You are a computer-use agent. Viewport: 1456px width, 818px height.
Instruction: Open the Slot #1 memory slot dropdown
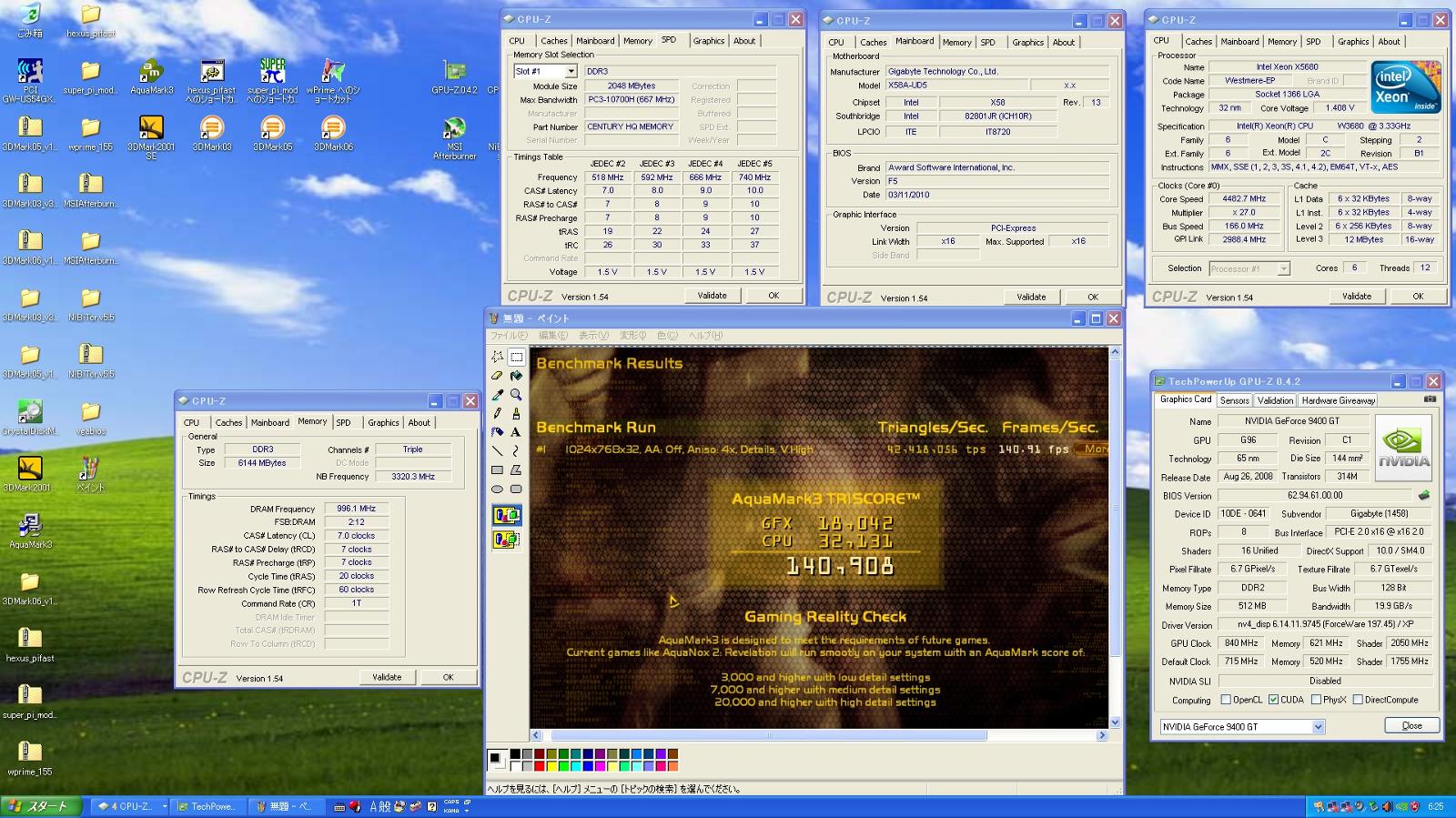(571, 71)
